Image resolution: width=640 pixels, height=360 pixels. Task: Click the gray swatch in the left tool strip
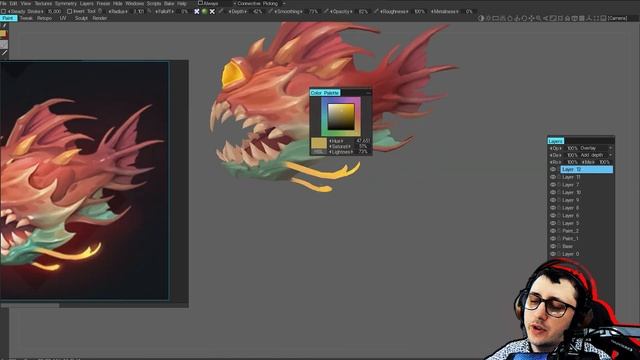point(4,44)
